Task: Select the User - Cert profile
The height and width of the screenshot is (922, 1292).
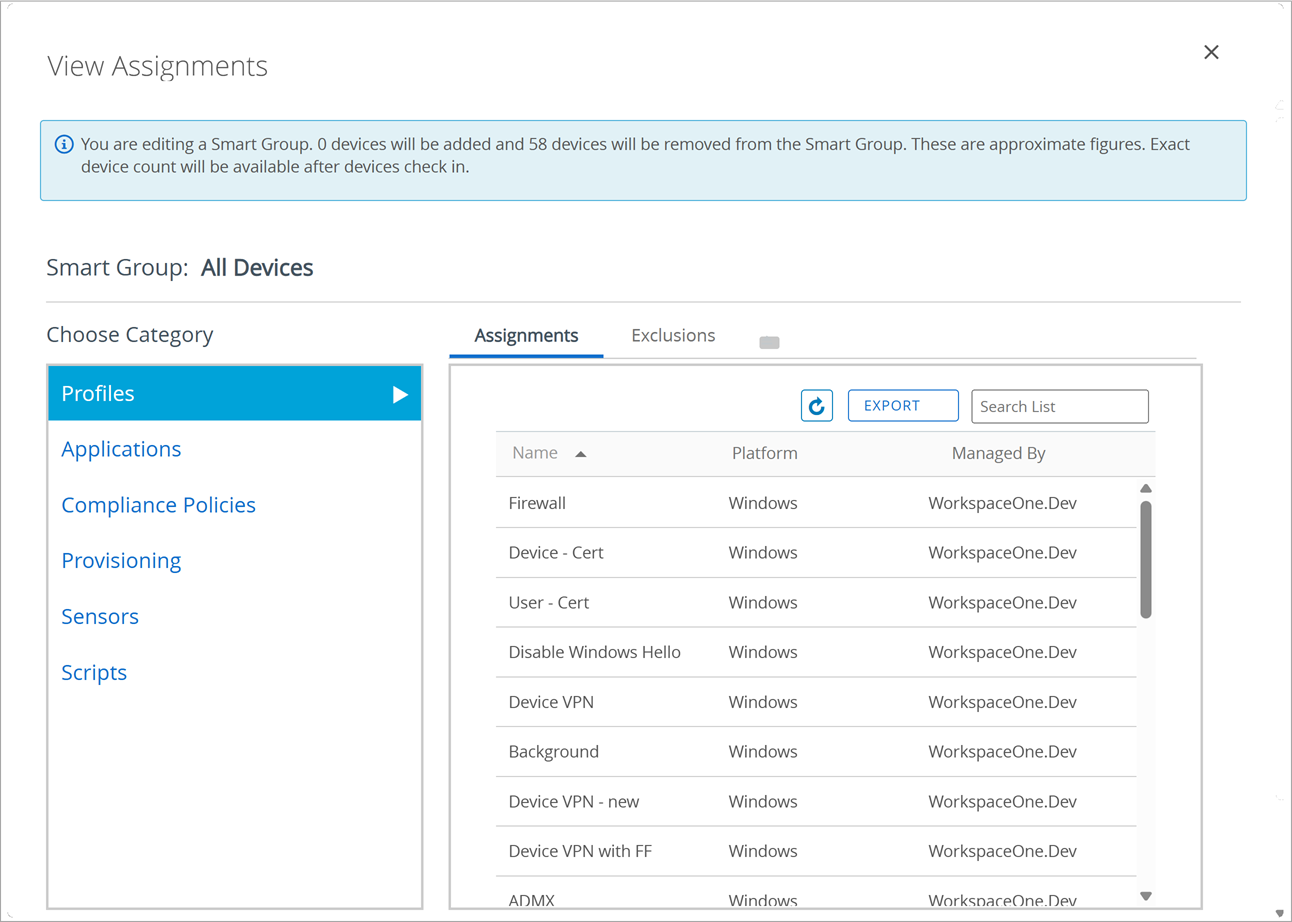Action: tap(549, 603)
